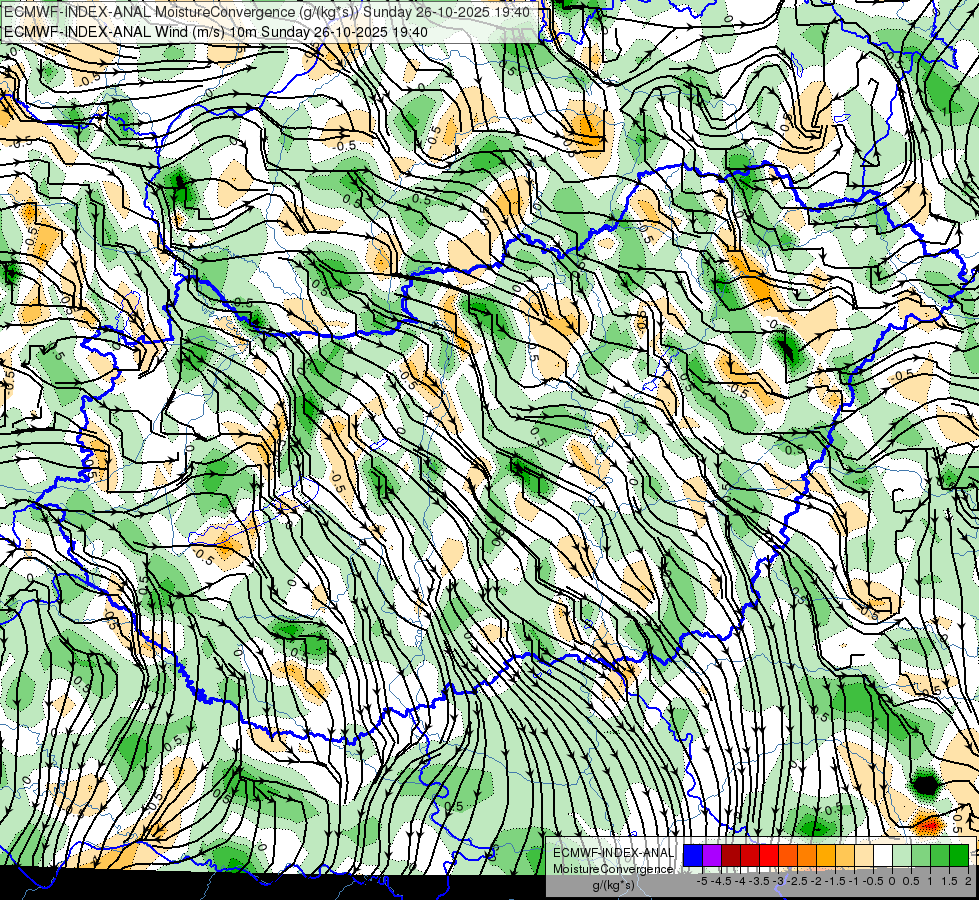Click the 'ECMWF-INDEX-ANAL' label in the legend box
This screenshot has height=900, width=979.
614,853
